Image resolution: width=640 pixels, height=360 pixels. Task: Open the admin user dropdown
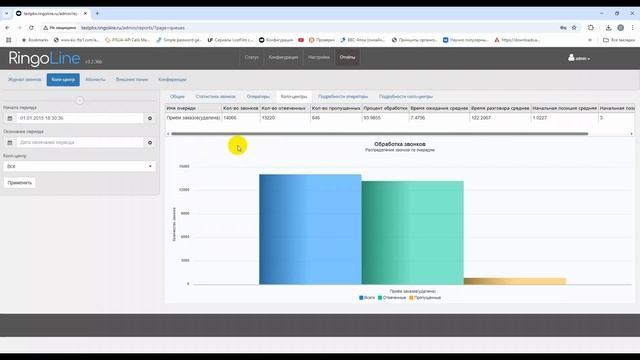579,58
